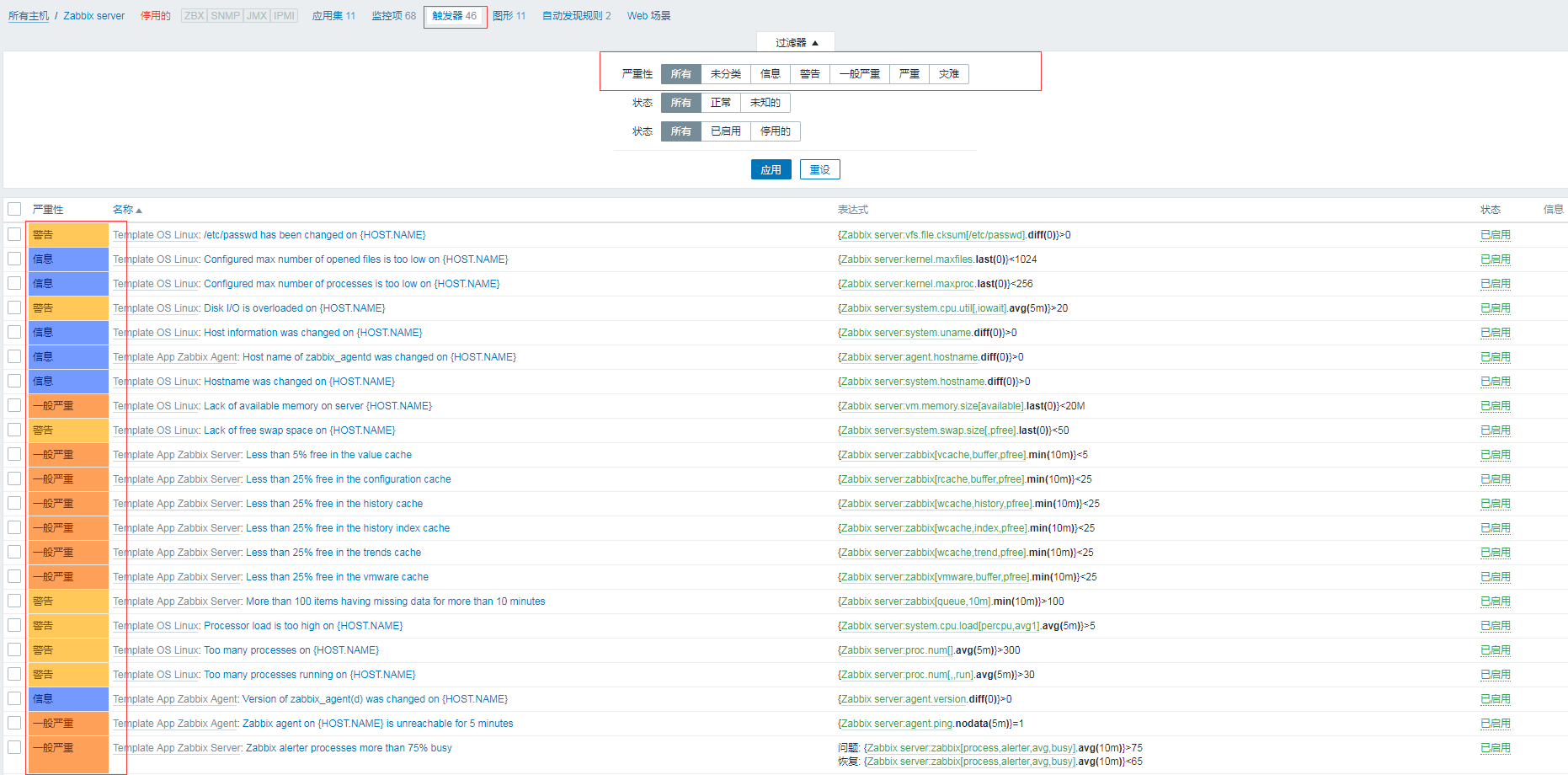
Task: Open trigger Host information was changed
Action: 313,333
